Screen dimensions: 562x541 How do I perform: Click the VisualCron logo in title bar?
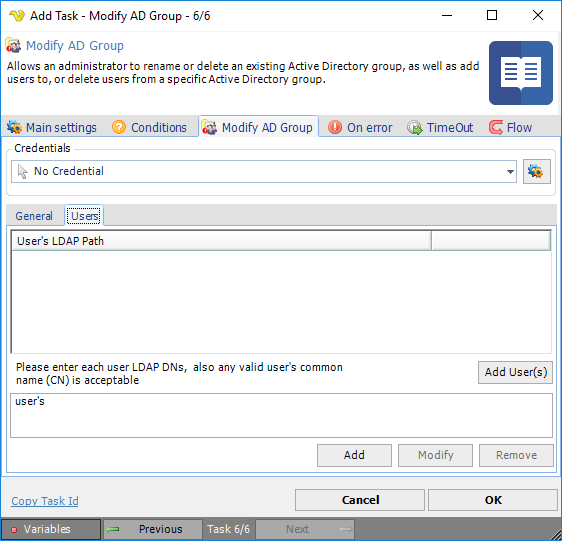point(17,16)
